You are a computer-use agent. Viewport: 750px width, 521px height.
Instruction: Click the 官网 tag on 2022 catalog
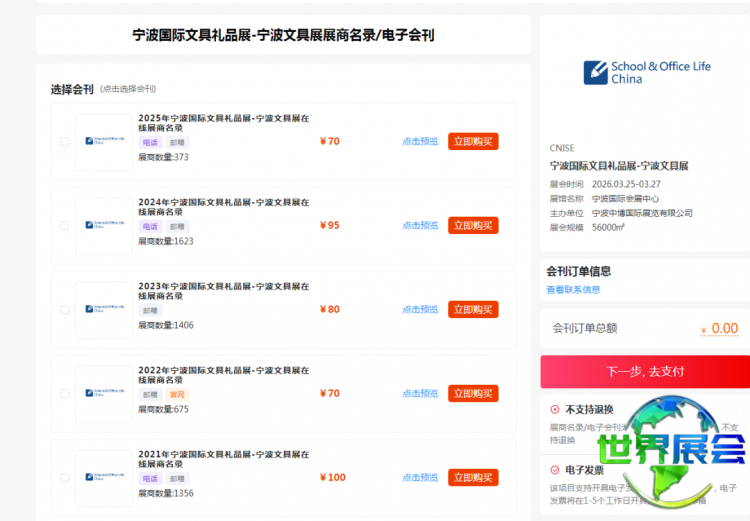click(x=177, y=394)
